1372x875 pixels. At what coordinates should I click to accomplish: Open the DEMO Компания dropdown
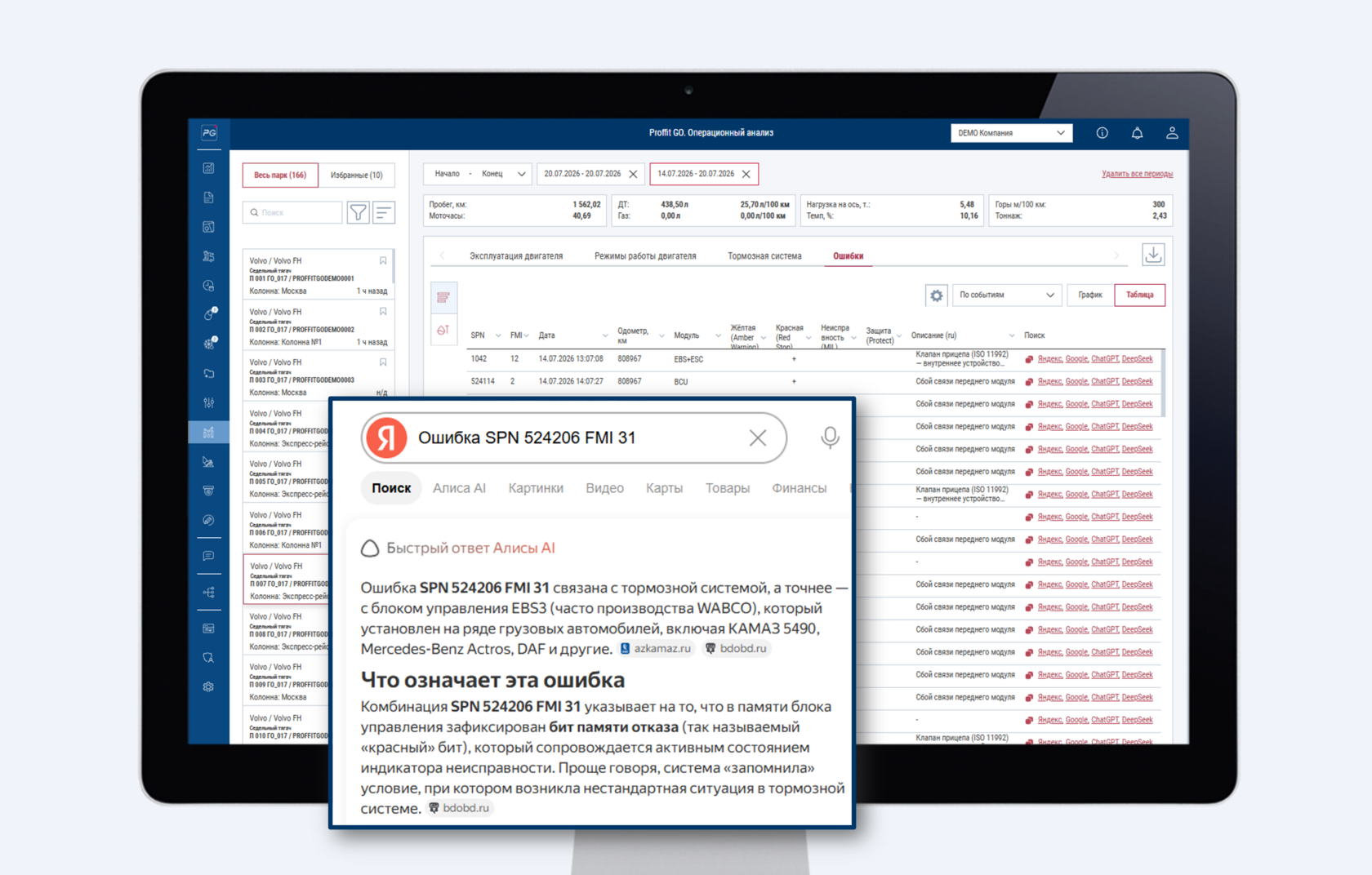pyautogui.click(x=1012, y=133)
